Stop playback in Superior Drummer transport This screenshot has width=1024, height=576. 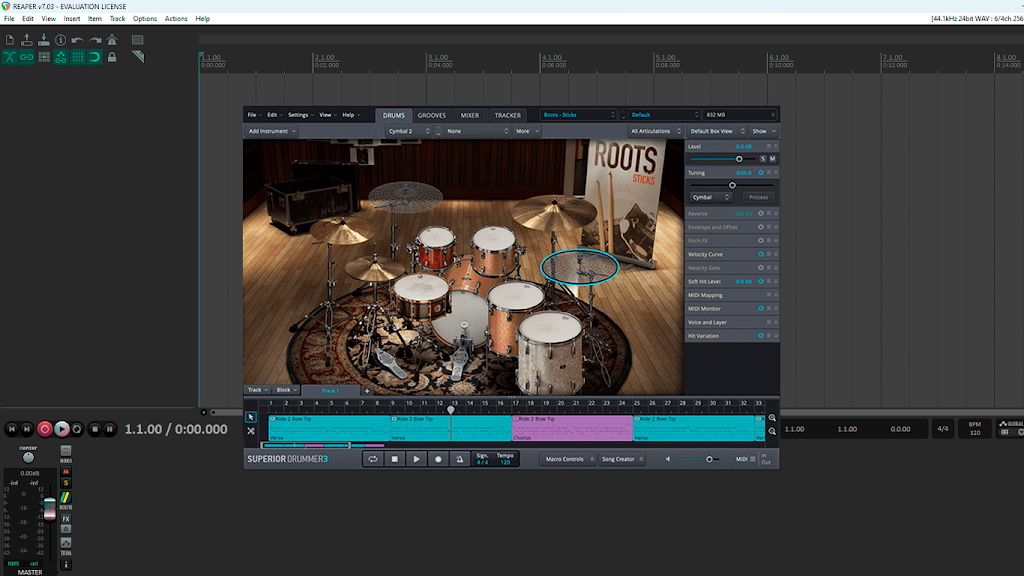pos(394,459)
